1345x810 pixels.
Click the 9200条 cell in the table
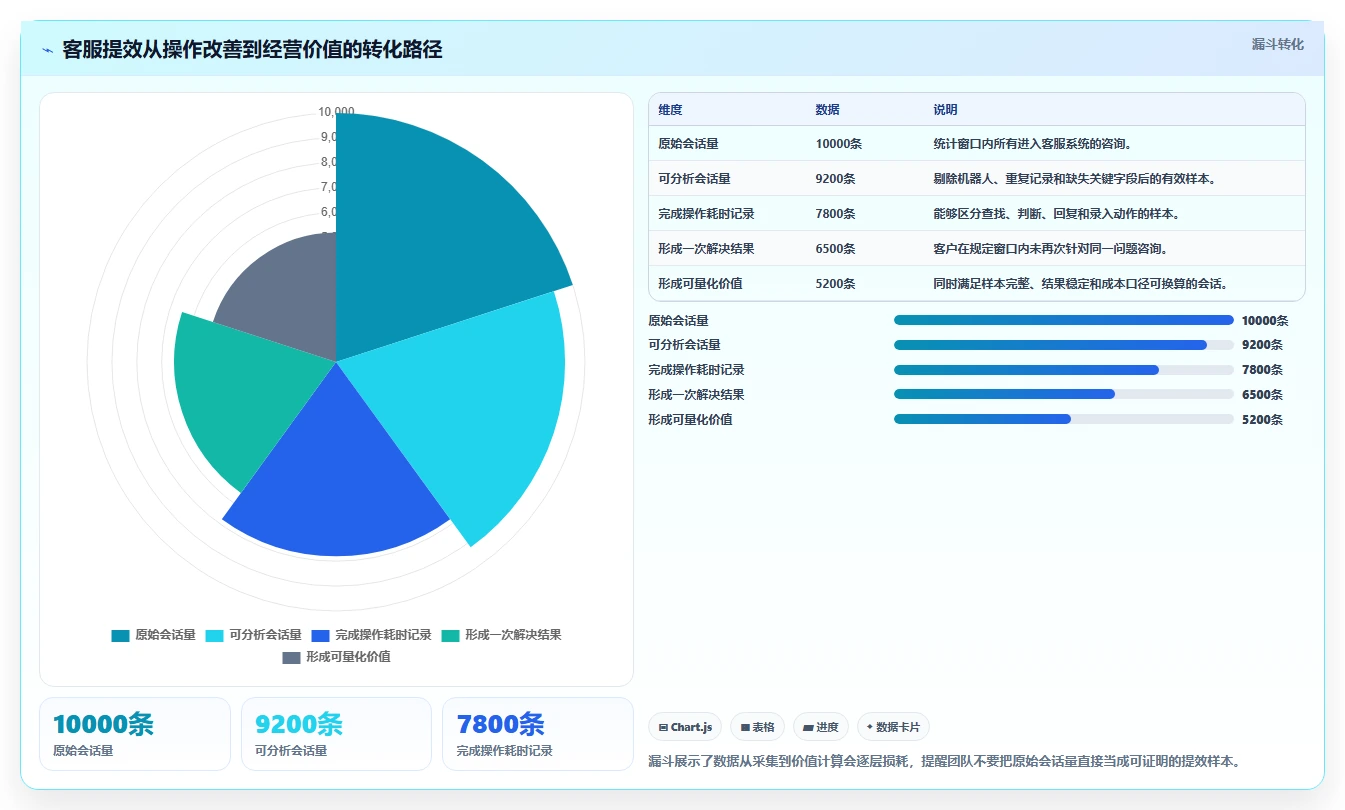click(835, 179)
